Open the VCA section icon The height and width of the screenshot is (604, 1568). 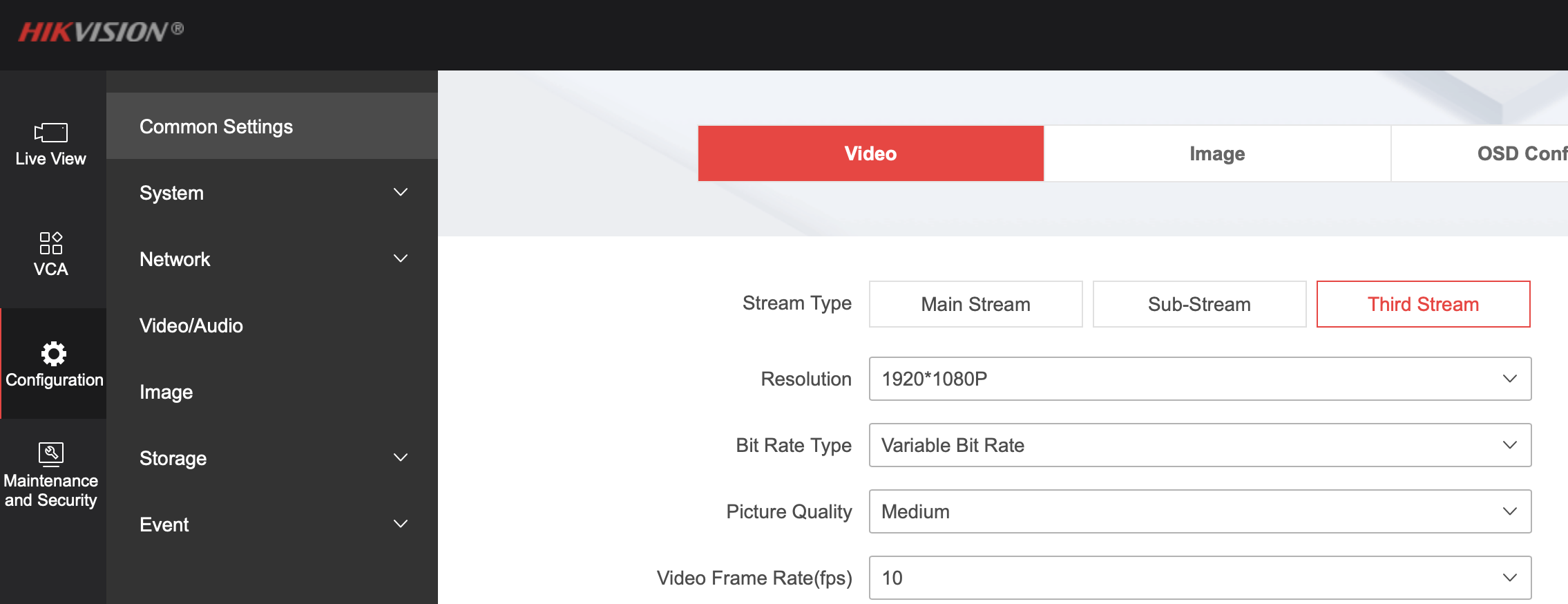pyautogui.click(x=51, y=243)
